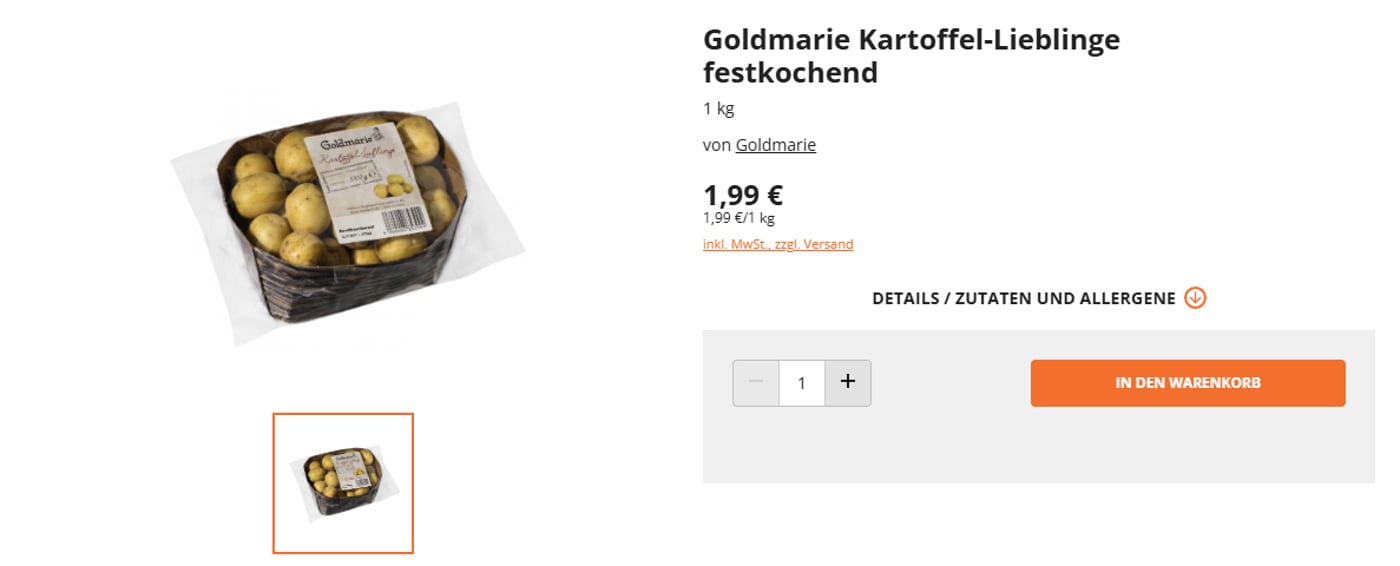This screenshot has width=1400, height=566.
Task: Click the 1,99 €/1 kg unit price
Action: point(739,218)
